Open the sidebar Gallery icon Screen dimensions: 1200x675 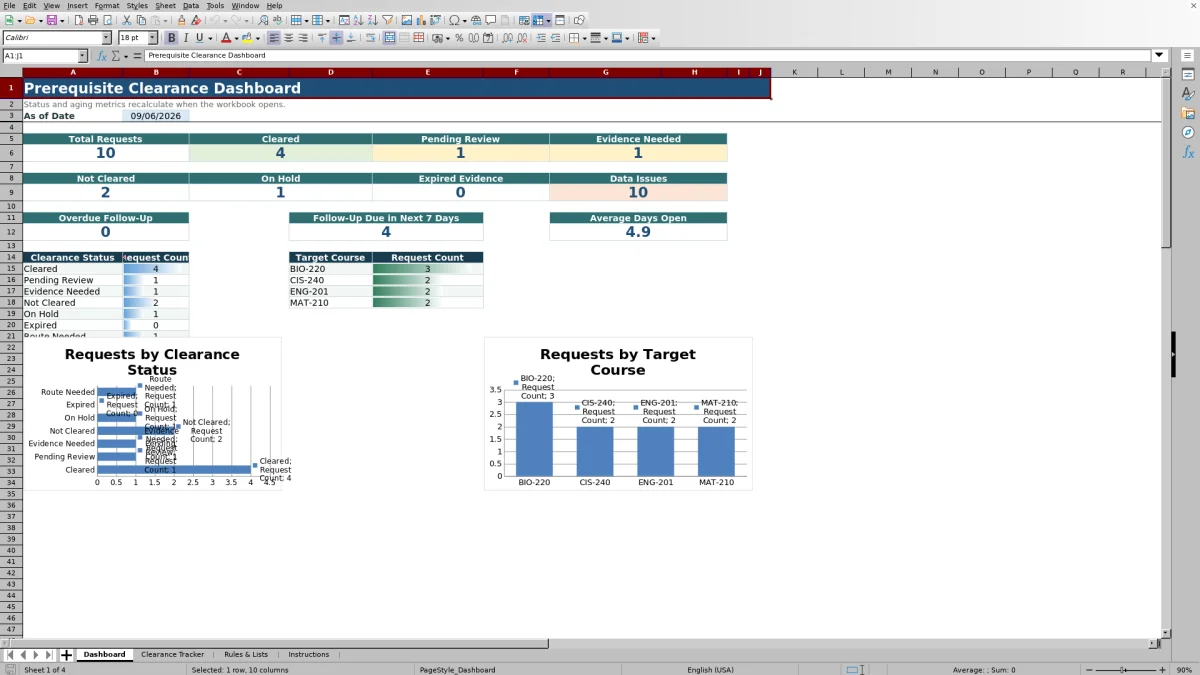1188,113
